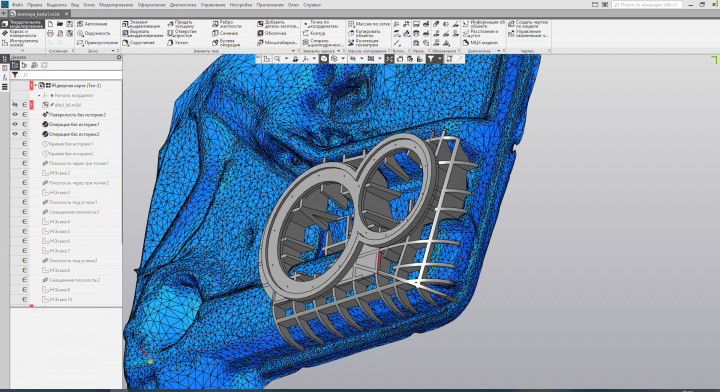Open the Диагностика menu
This screenshot has height=392, width=720.
point(183,5)
